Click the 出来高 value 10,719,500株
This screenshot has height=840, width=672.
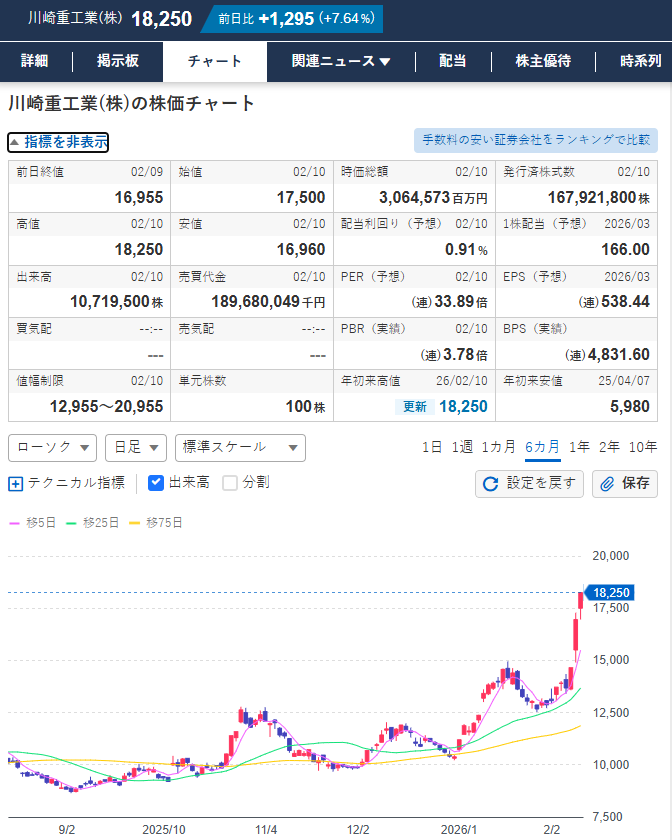(117, 302)
